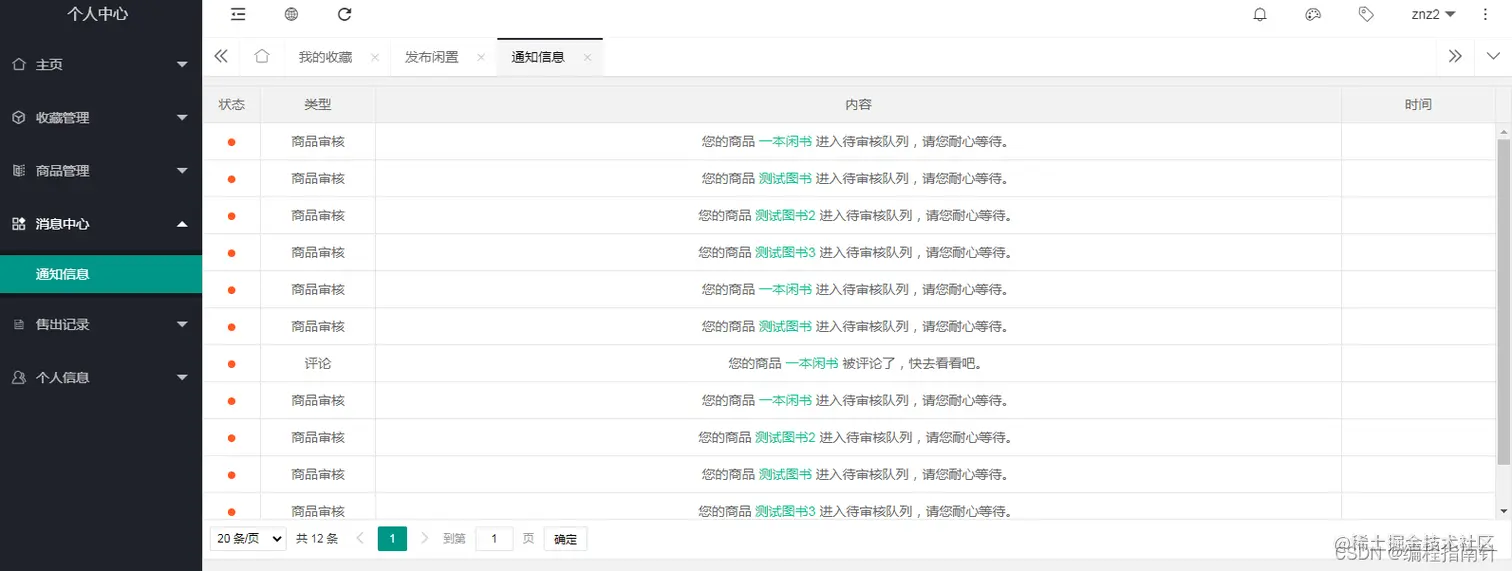The image size is (1512, 571).
Task: Click the next page arrow
Action: tap(425, 539)
